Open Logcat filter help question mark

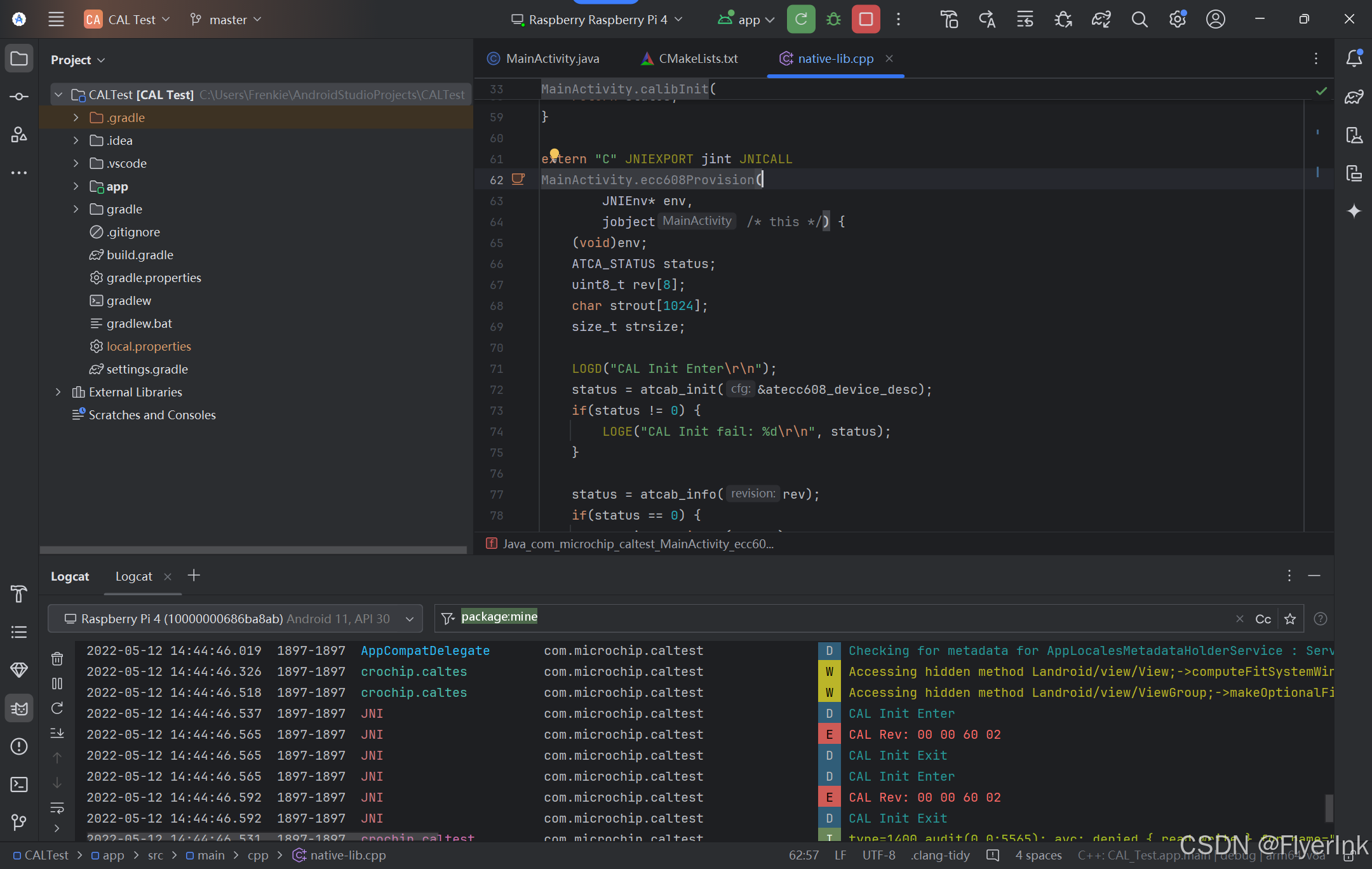[1321, 619]
